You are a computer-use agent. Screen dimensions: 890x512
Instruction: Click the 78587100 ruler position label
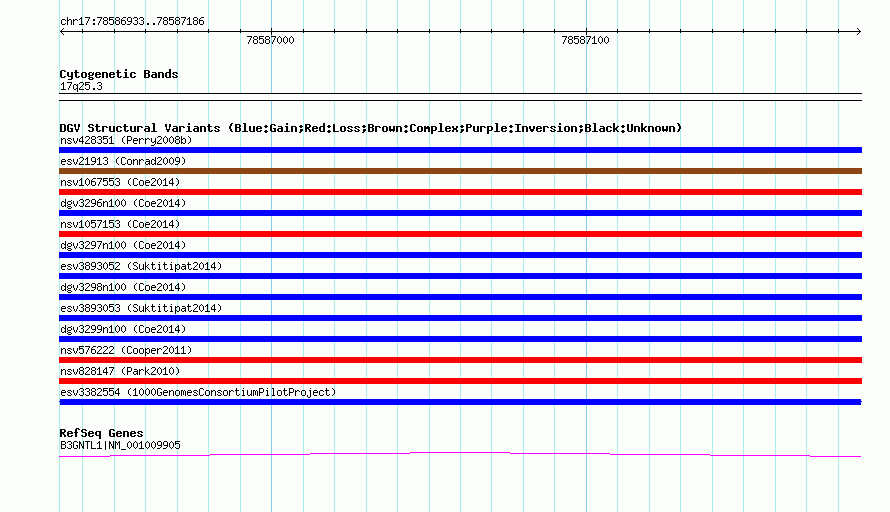click(x=585, y=40)
